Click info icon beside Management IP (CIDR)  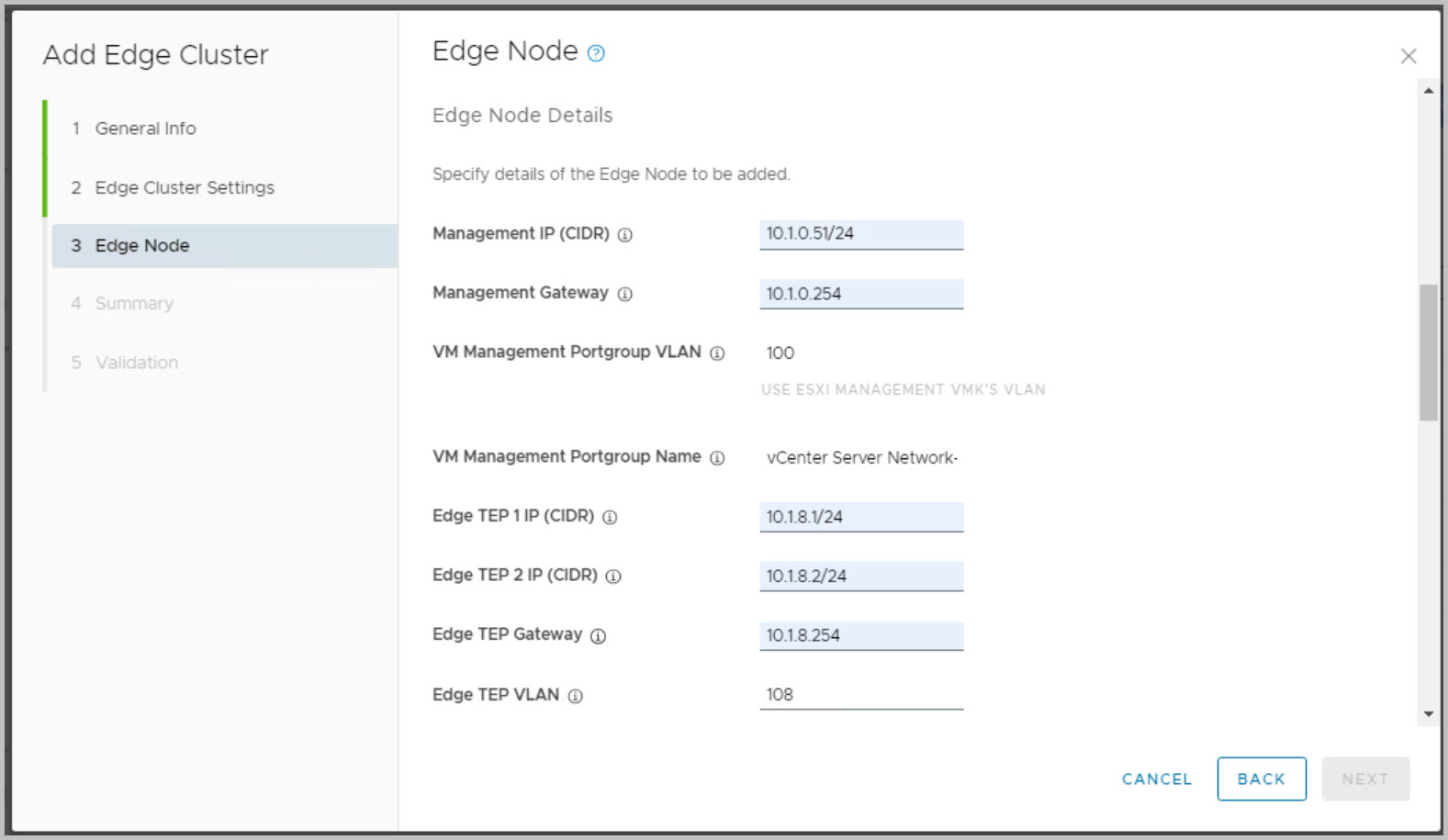[625, 235]
